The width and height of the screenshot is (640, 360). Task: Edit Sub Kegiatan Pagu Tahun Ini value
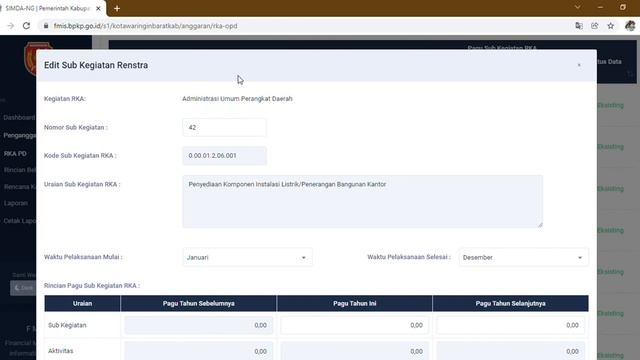(354, 325)
